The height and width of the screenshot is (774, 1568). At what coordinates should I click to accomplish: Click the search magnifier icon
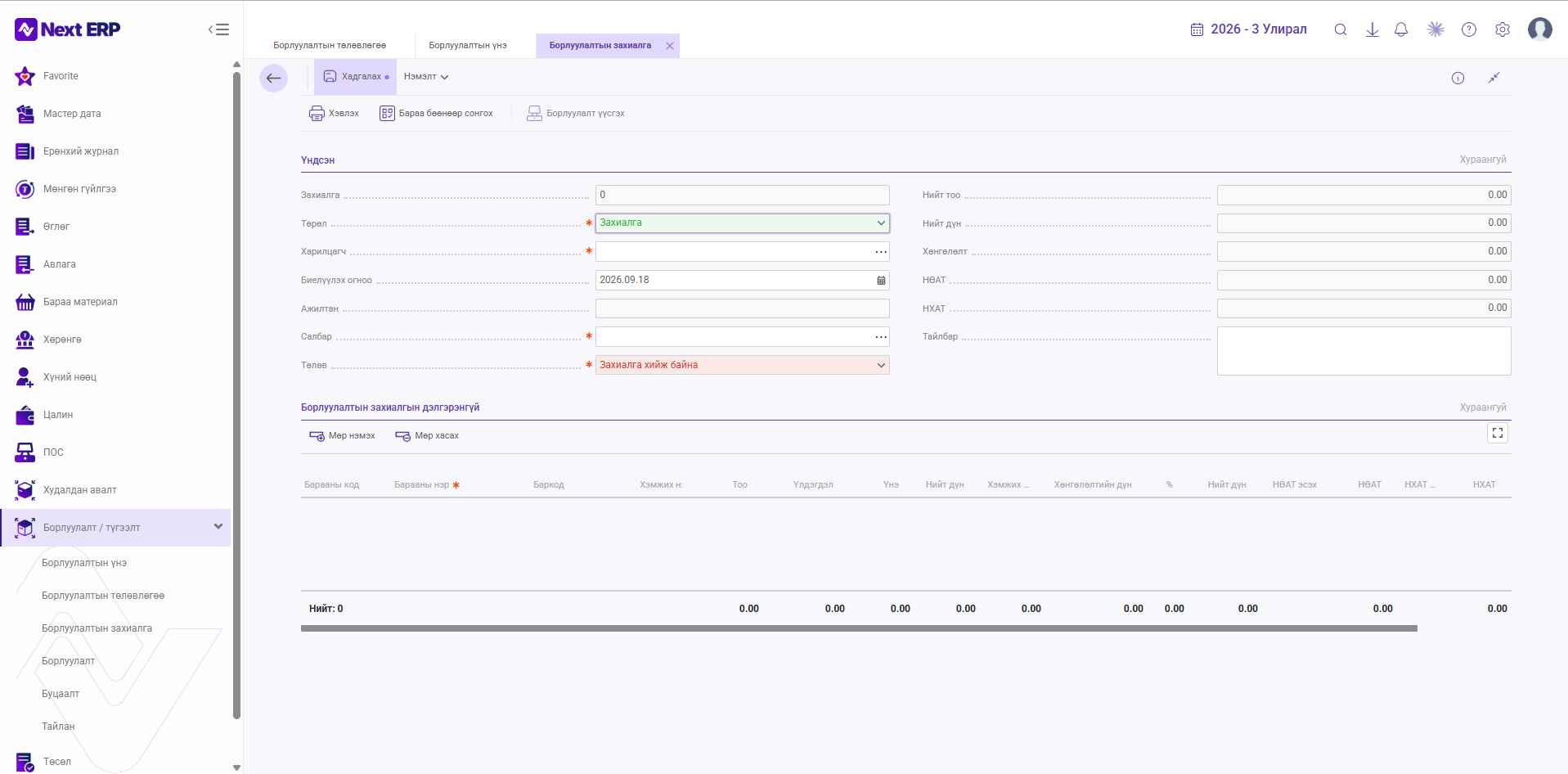1341,29
